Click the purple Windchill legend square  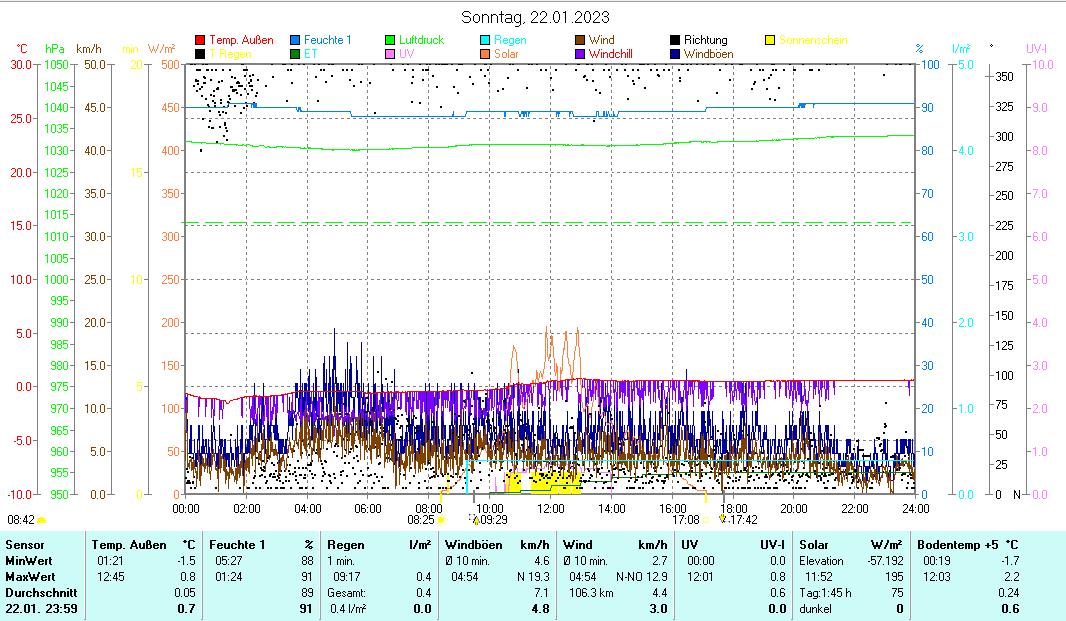click(x=580, y=53)
